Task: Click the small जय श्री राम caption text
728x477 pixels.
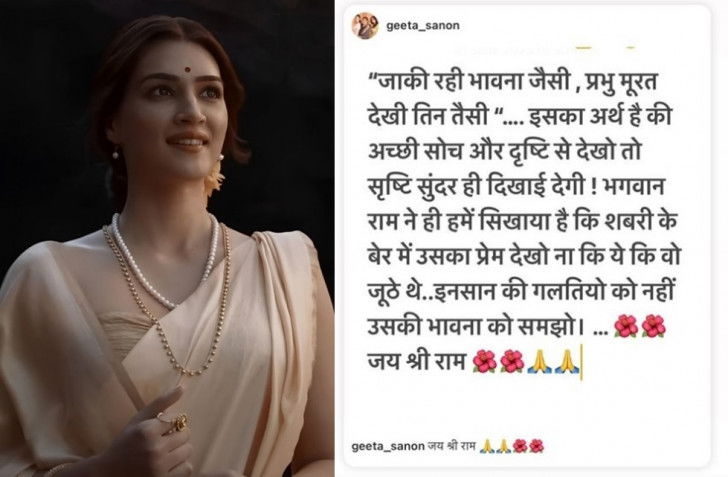Action: point(452,447)
